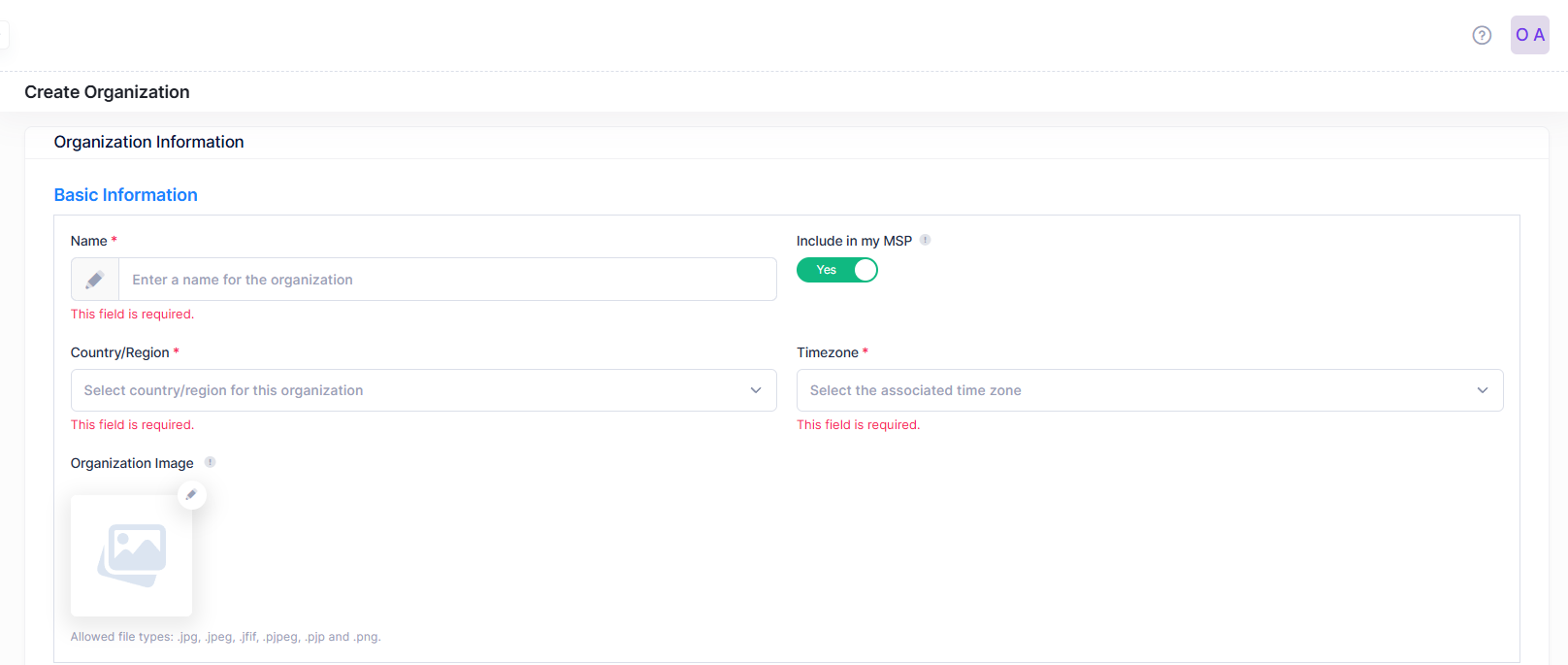The height and width of the screenshot is (665, 1568).
Task: Click info icon next to Organization Image
Action: point(210,462)
